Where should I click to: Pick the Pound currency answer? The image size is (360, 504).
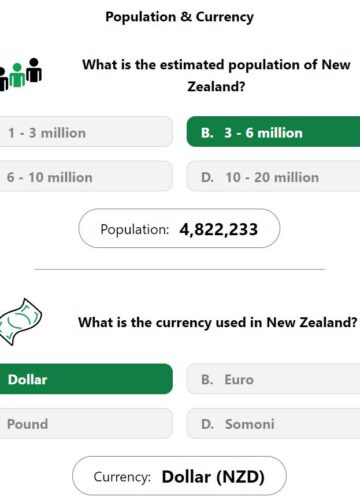[x=86, y=424]
